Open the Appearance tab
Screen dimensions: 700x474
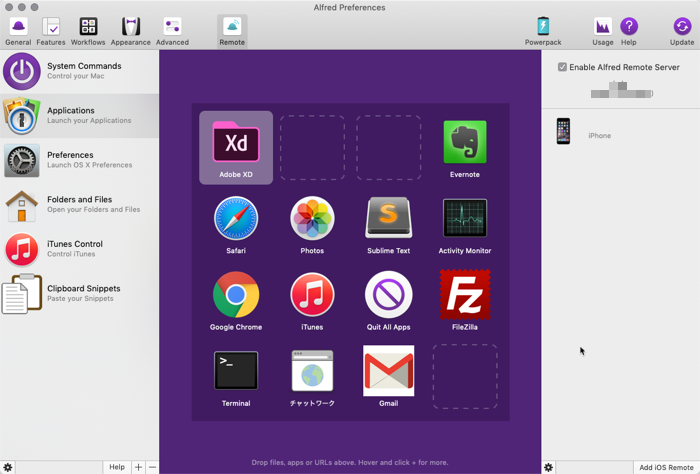point(130,31)
